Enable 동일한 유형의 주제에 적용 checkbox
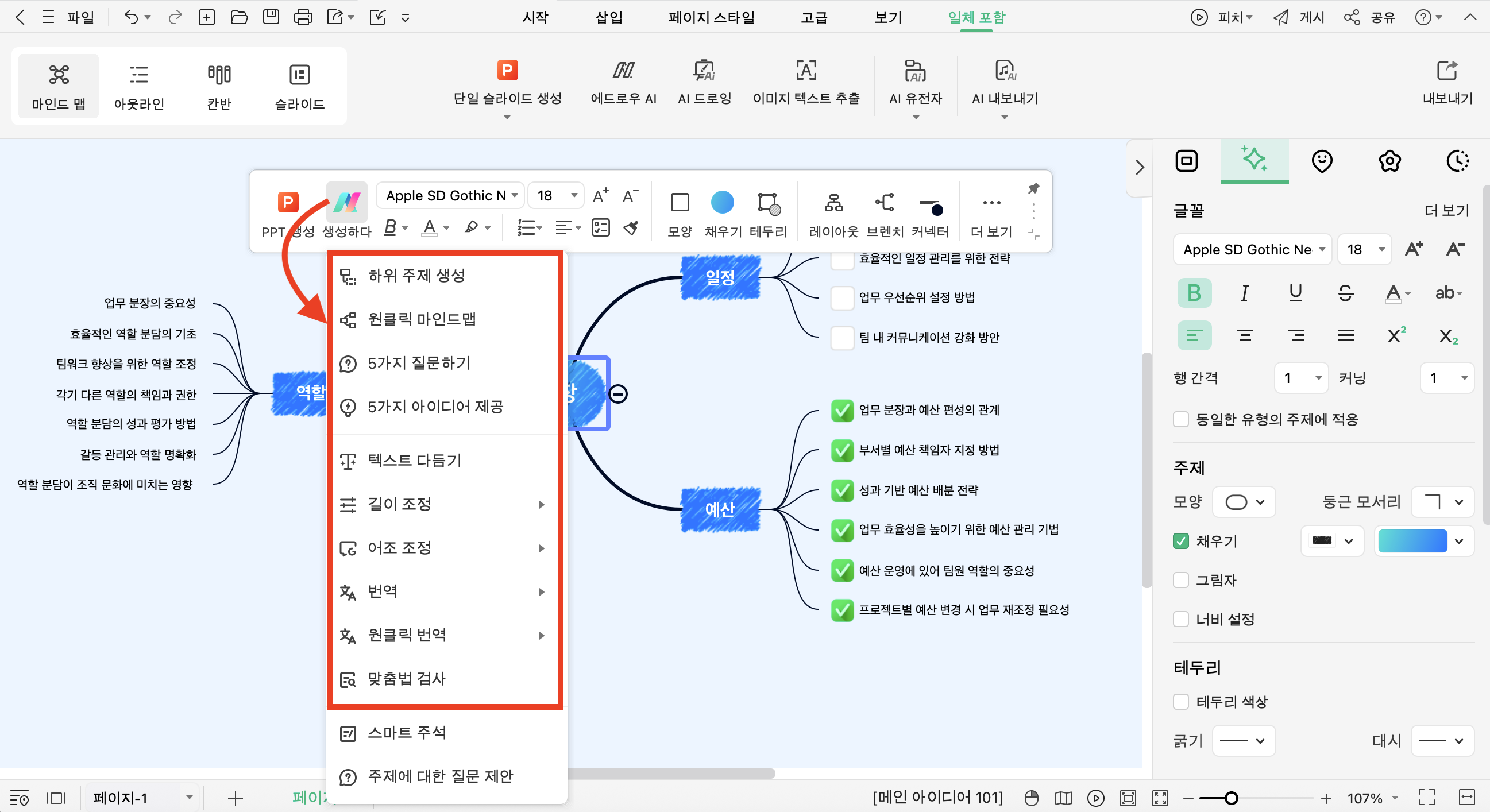The height and width of the screenshot is (812, 1490). point(1180,419)
